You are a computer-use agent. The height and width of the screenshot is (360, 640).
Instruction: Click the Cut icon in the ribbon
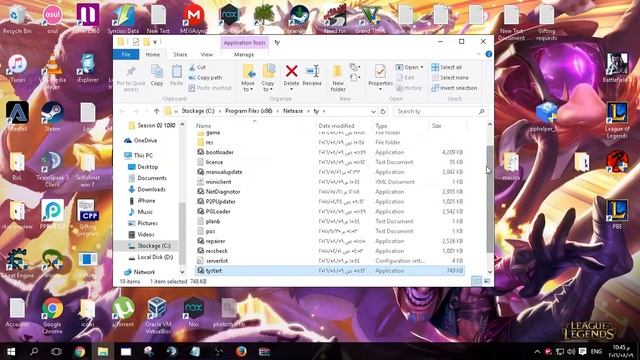click(x=192, y=67)
